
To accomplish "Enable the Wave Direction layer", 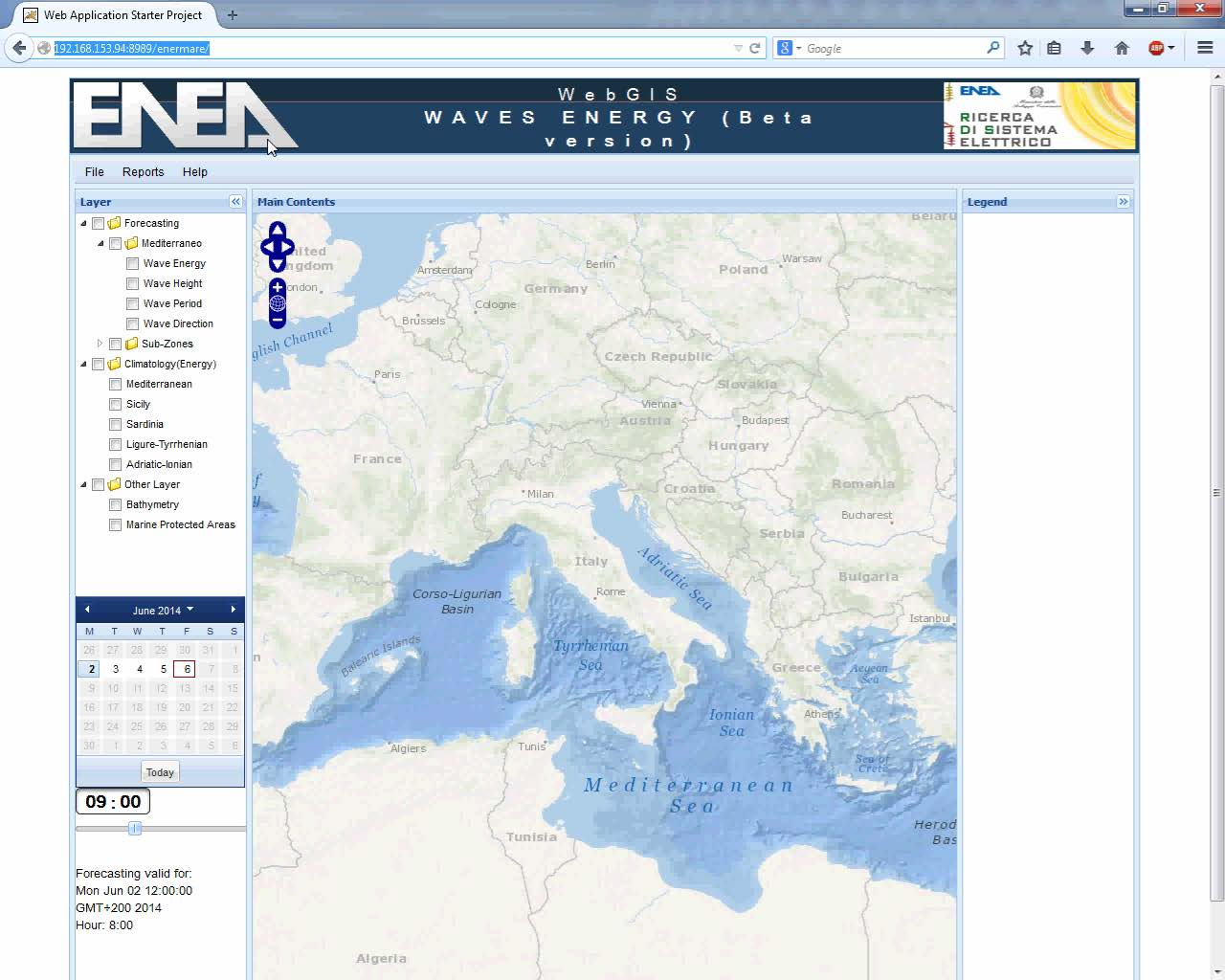I will coord(132,323).
